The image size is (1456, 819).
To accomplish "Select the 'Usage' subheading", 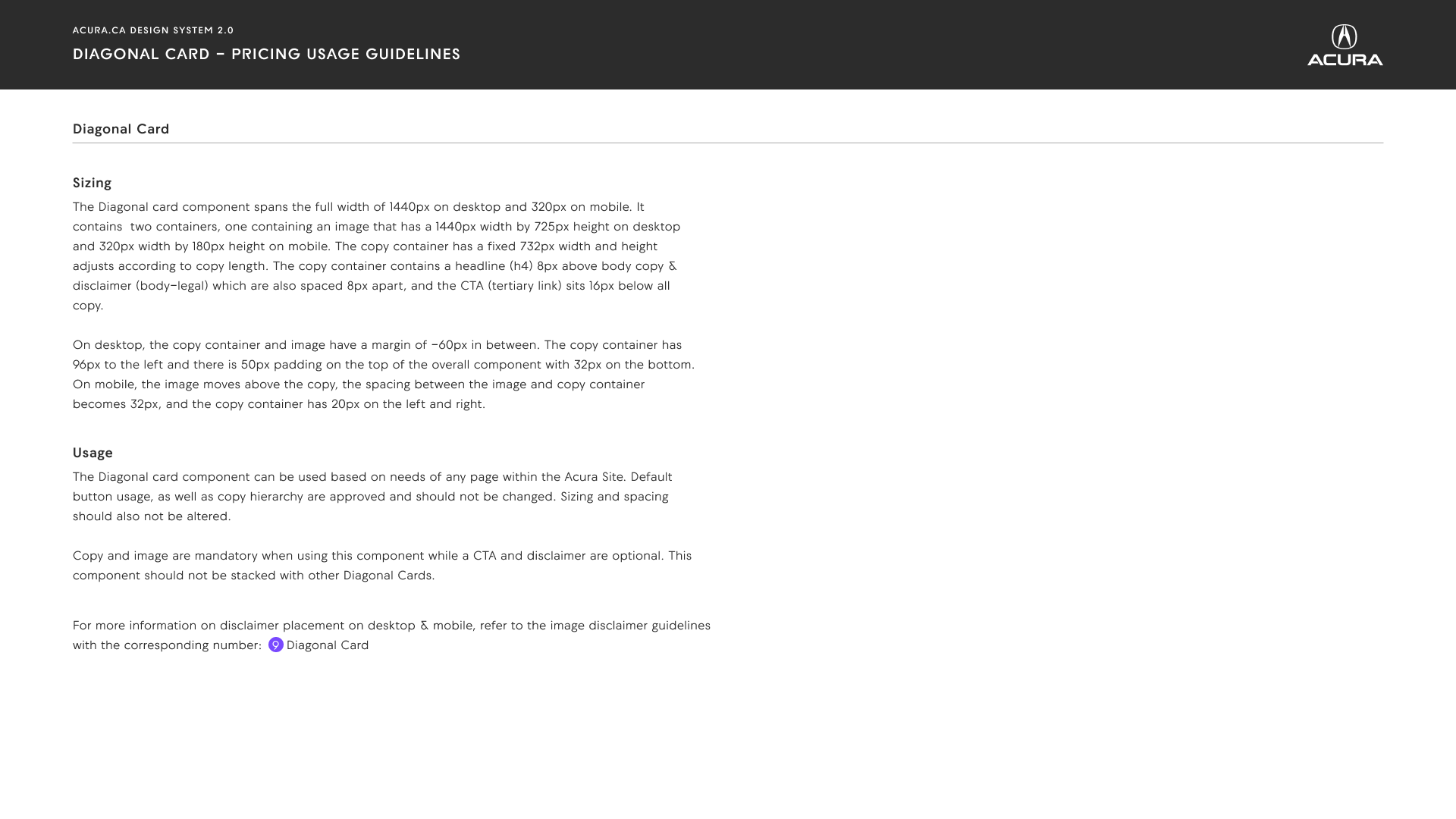I will click(93, 453).
